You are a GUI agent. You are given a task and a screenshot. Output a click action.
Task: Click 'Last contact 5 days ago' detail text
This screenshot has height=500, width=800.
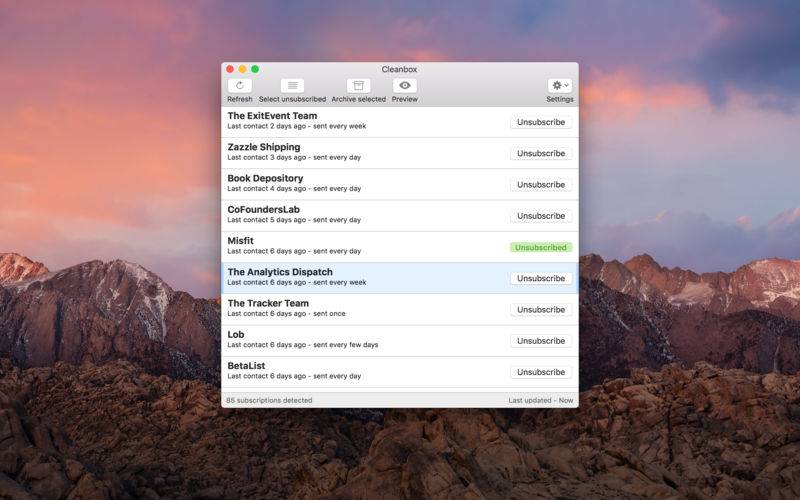click(266, 220)
